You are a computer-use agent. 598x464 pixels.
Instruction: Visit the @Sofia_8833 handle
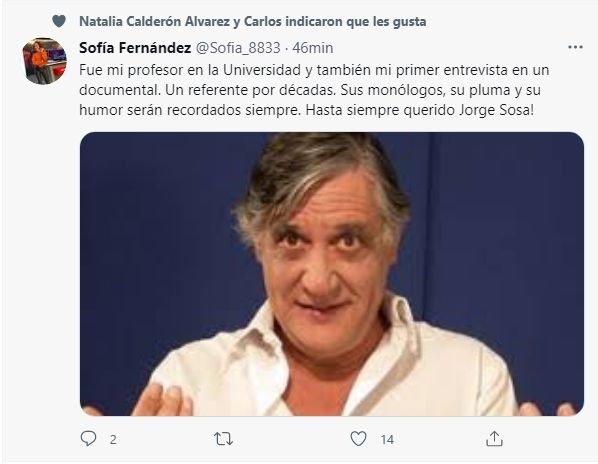click(x=238, y=48)
